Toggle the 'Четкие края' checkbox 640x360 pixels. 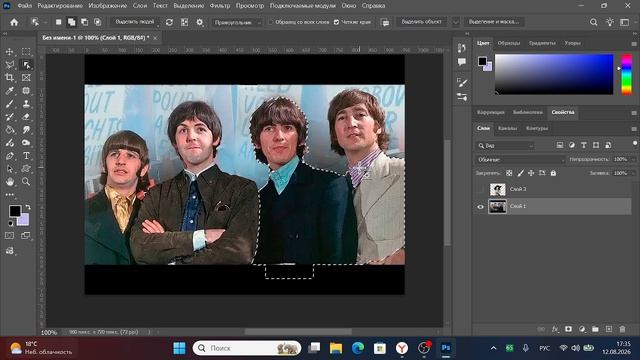[336, 22]
